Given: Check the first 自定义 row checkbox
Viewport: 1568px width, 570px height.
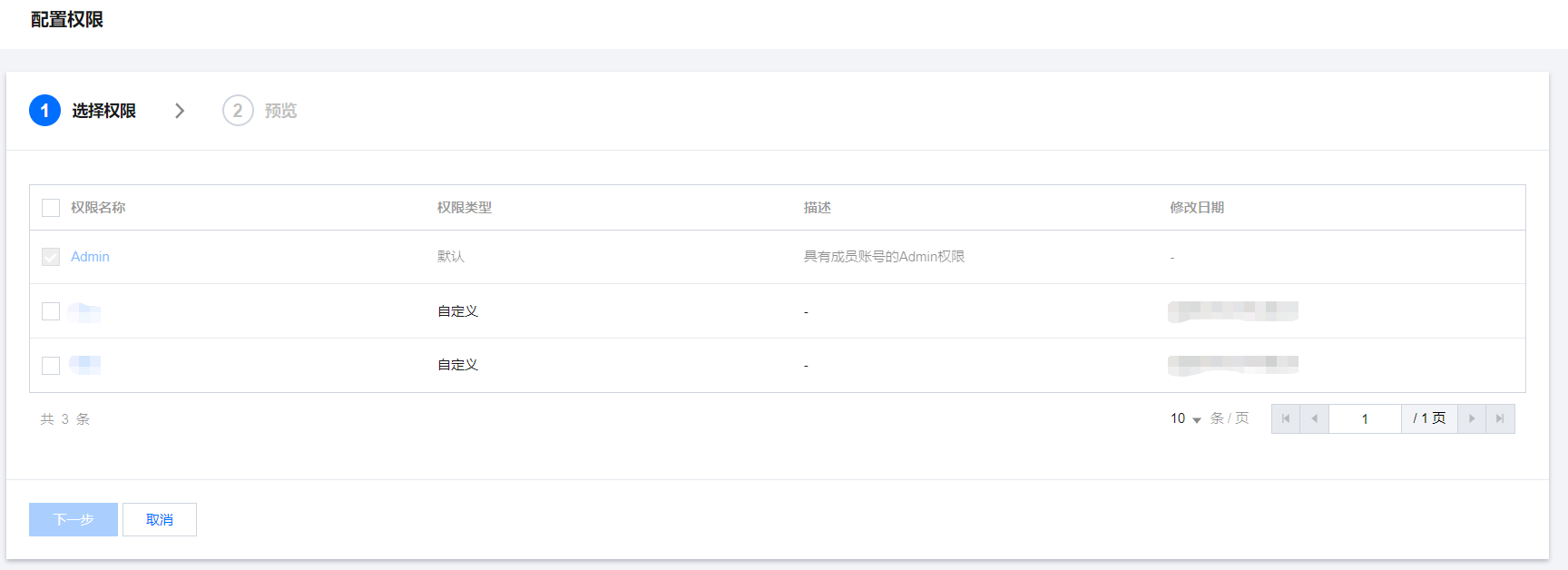Looking at the screenshot, I should [x=51, y=311].
